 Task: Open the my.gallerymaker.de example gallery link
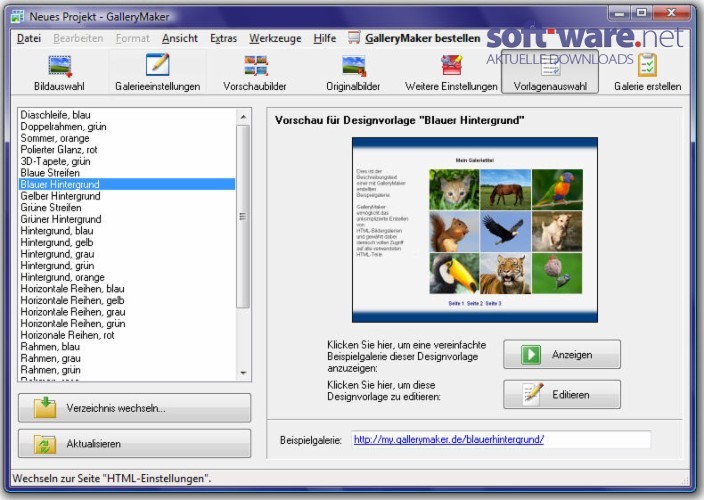(x=449, y=439)
